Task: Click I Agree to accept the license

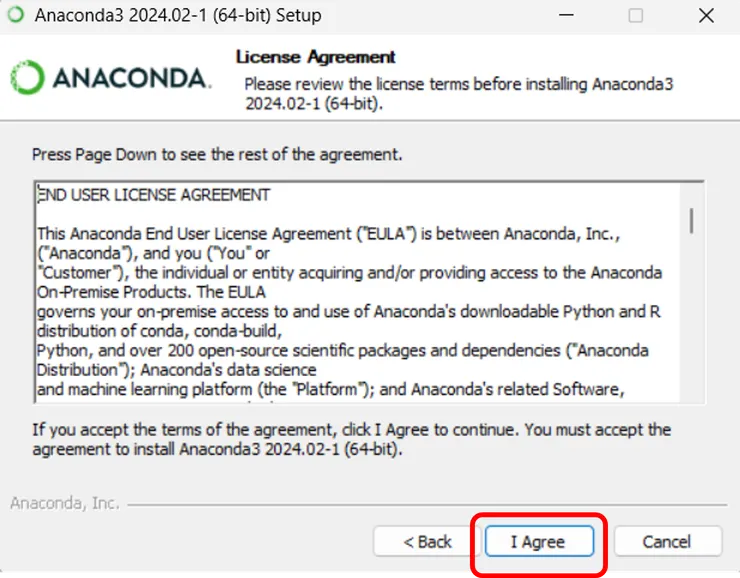Action: coord(538,542)
